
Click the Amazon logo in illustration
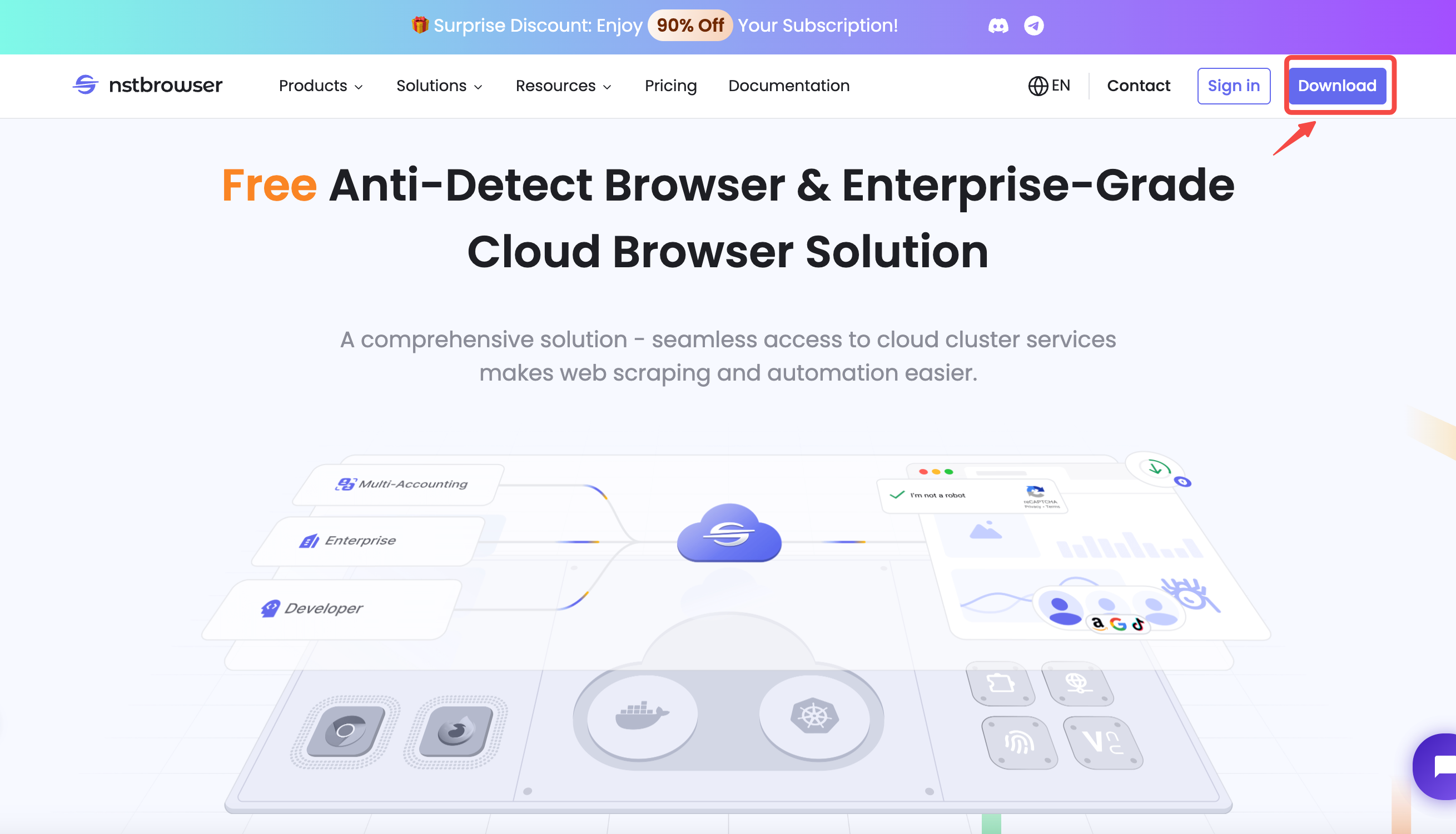[x=1097, y=623]
